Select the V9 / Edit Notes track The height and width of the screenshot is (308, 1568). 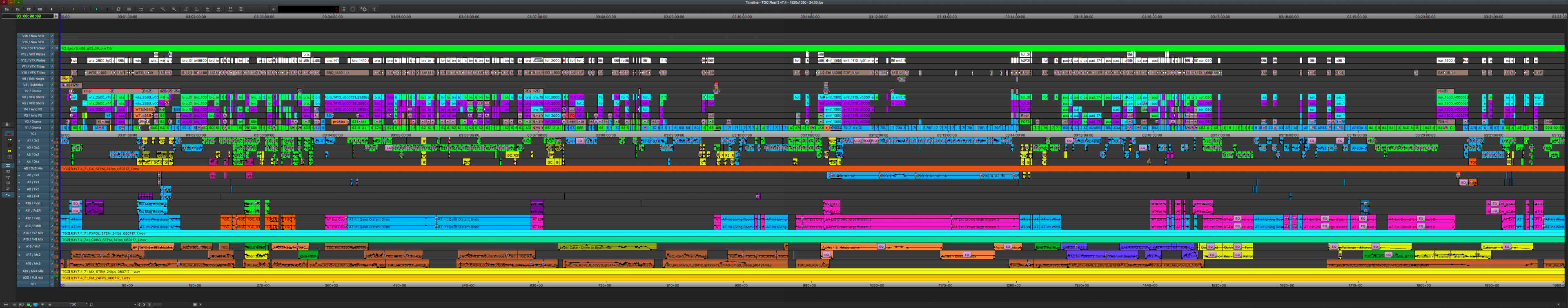33,78
